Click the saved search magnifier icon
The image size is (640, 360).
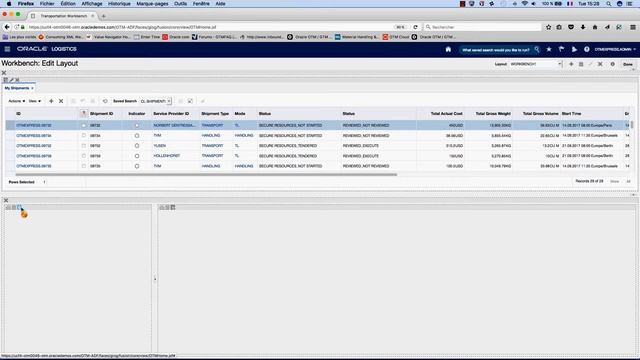[537, 49]
